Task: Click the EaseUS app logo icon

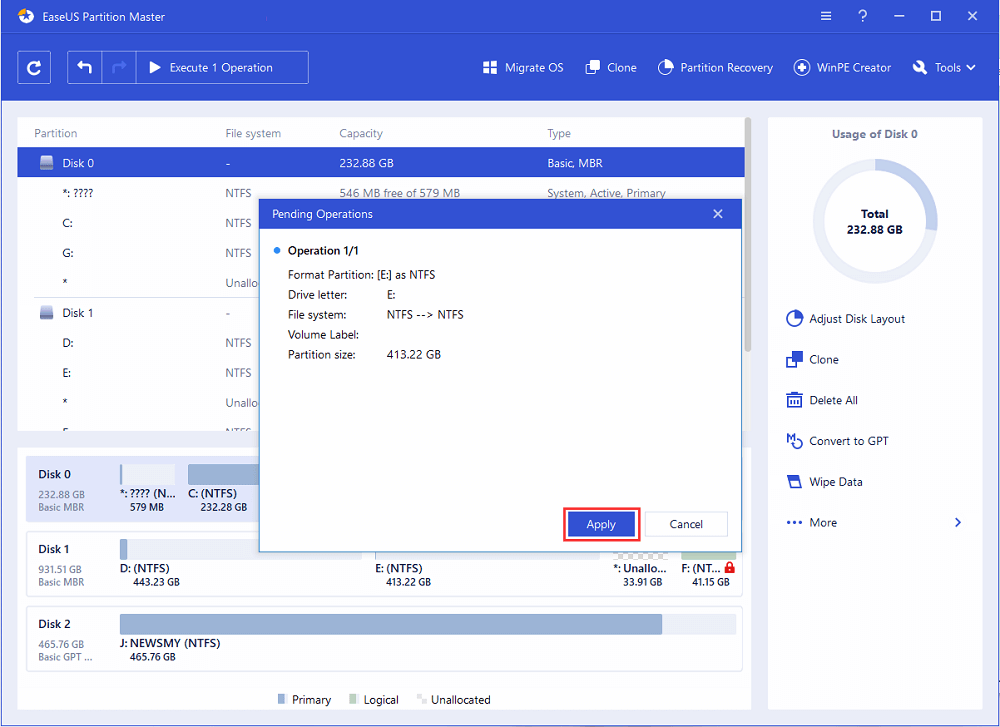Action: pyautogui.click(x=26, y=17)
